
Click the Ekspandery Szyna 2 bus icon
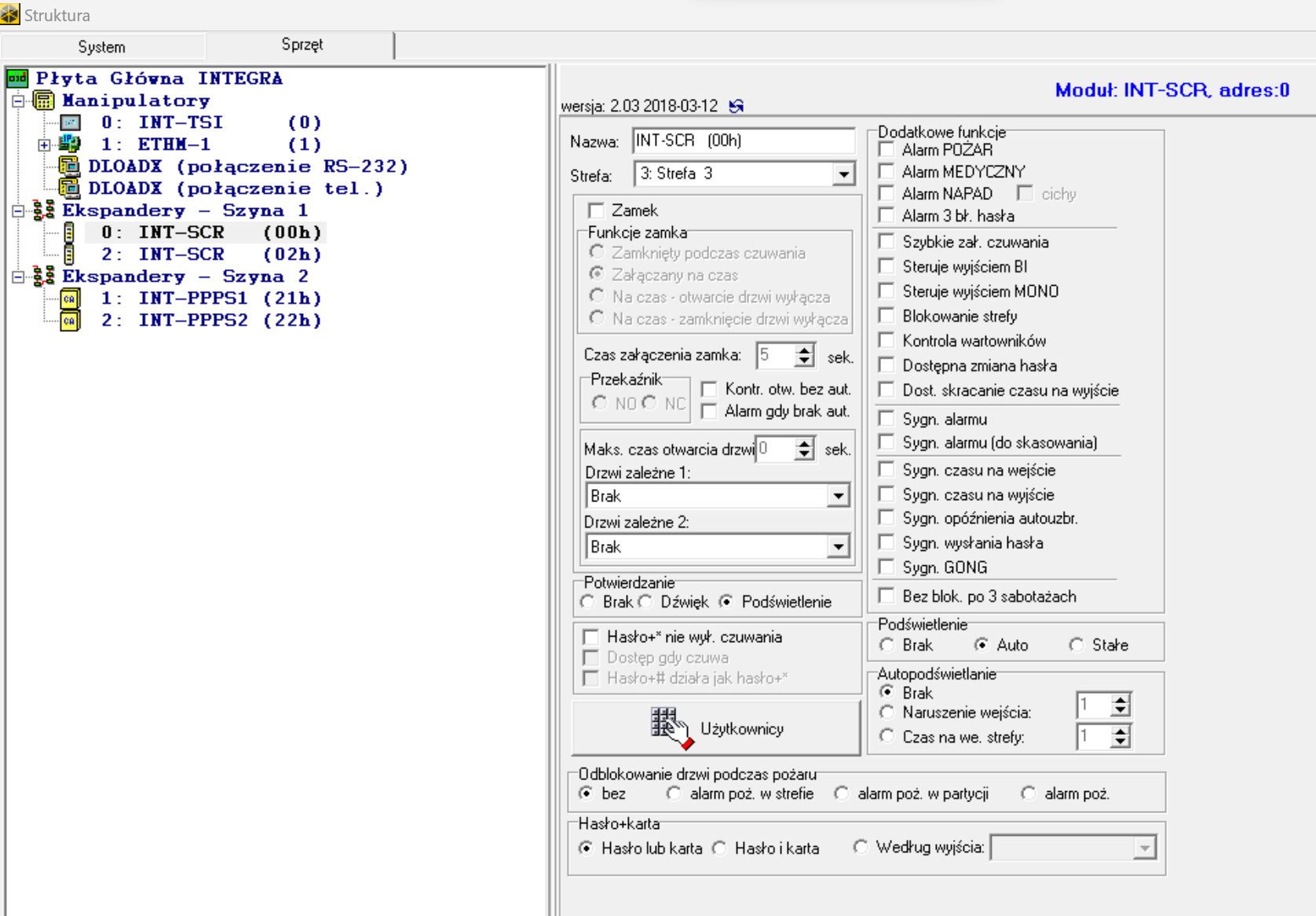pos(44,276)
